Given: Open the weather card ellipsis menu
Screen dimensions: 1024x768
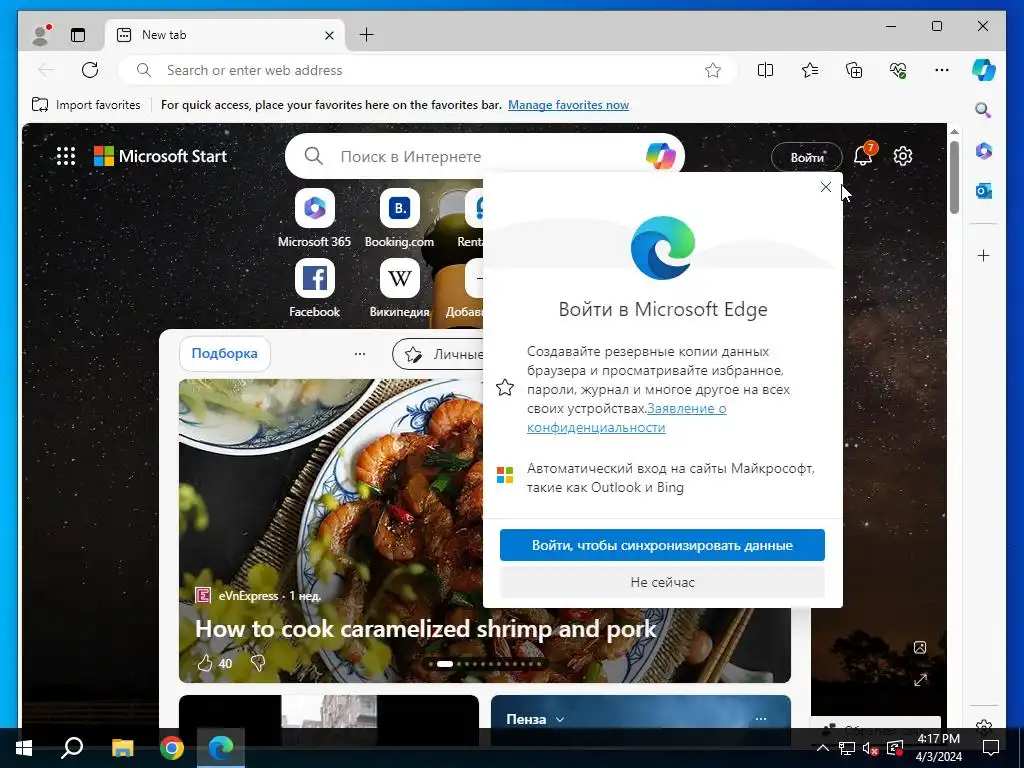Looking at the screenshot, I should 761,719.
